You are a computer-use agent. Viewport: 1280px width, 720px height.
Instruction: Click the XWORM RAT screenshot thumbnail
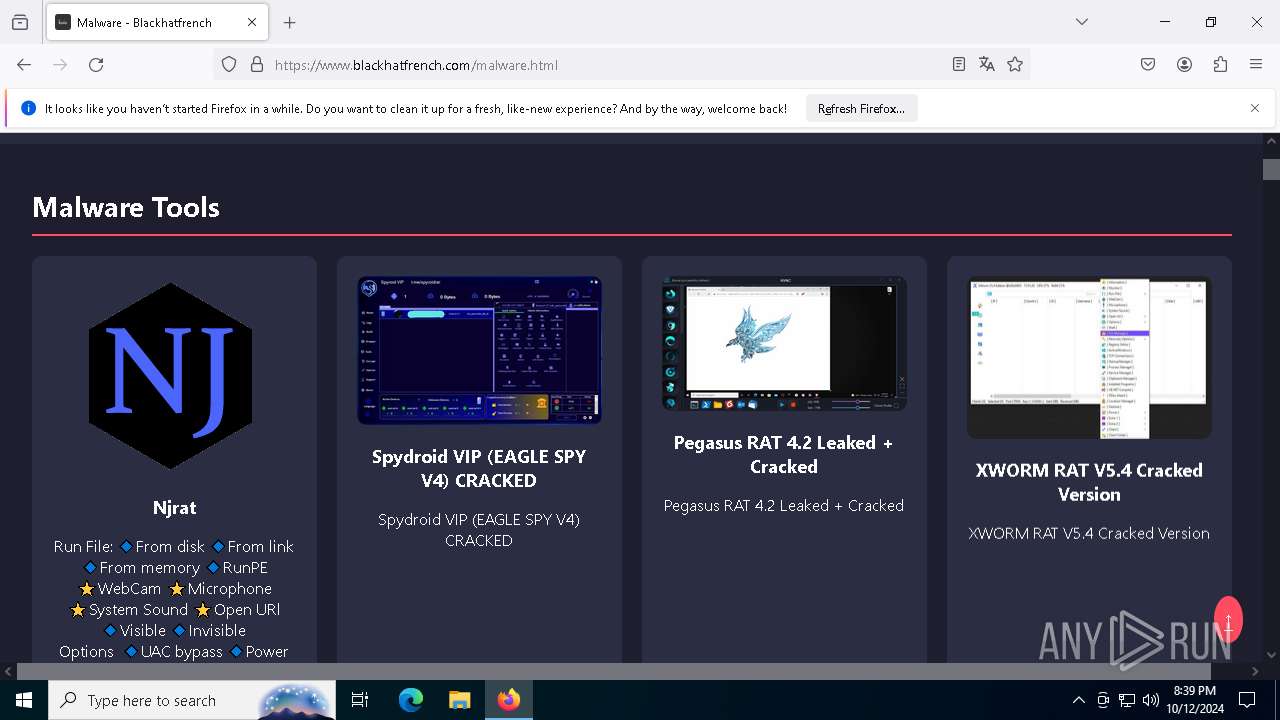(1089, 357)
